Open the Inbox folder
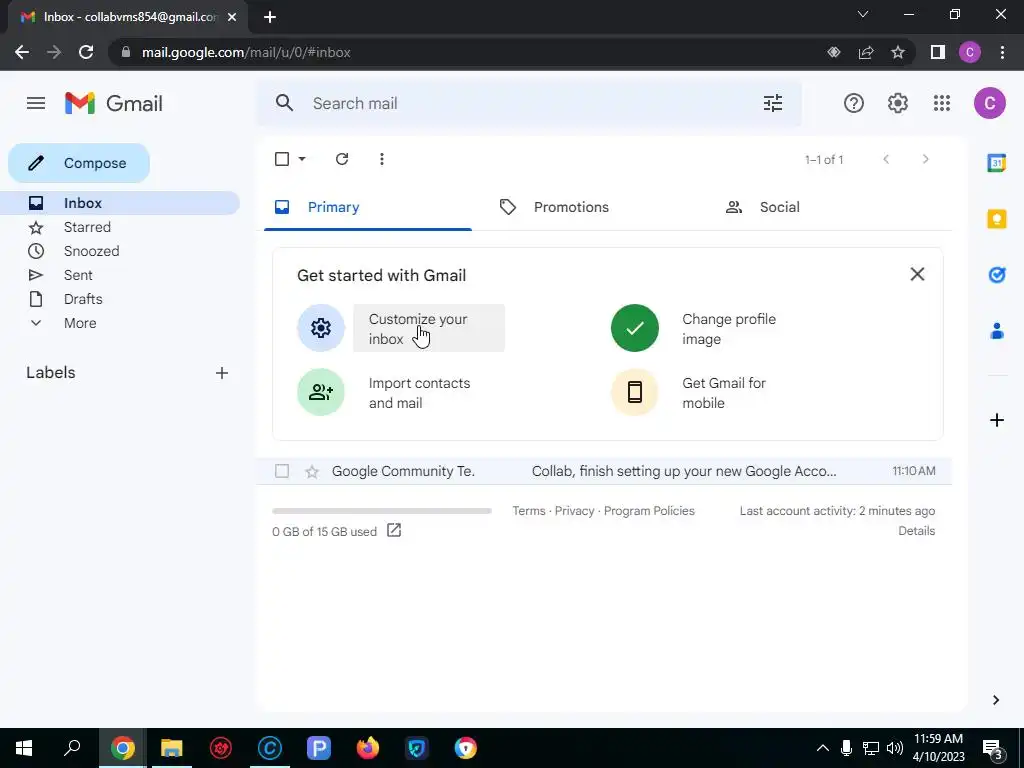The height and width of the screenshot is (768, 1024). [x=120, y=203]
